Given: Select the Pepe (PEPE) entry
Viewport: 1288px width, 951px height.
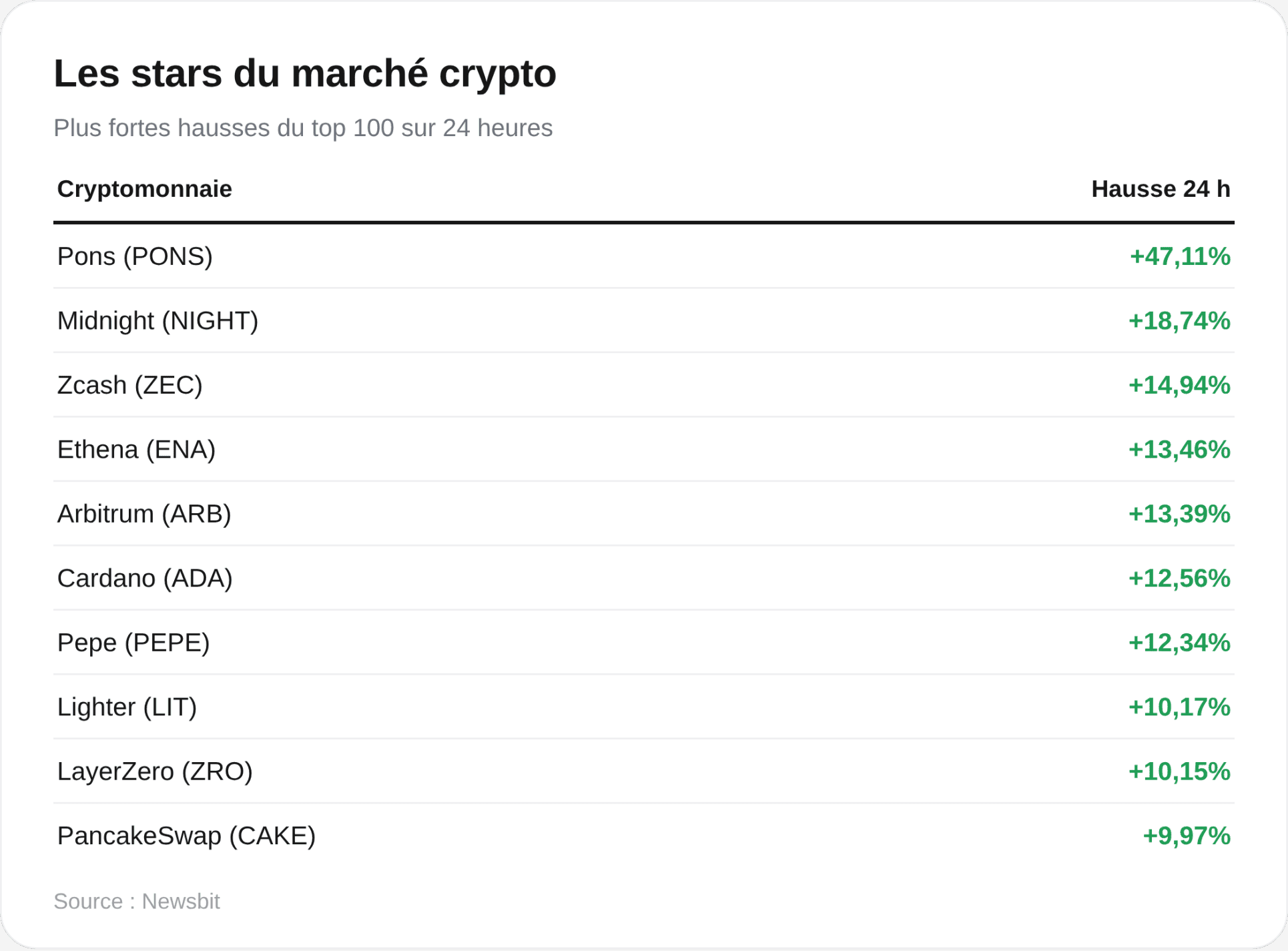Looking at the screenshot, I should point(133,643).
